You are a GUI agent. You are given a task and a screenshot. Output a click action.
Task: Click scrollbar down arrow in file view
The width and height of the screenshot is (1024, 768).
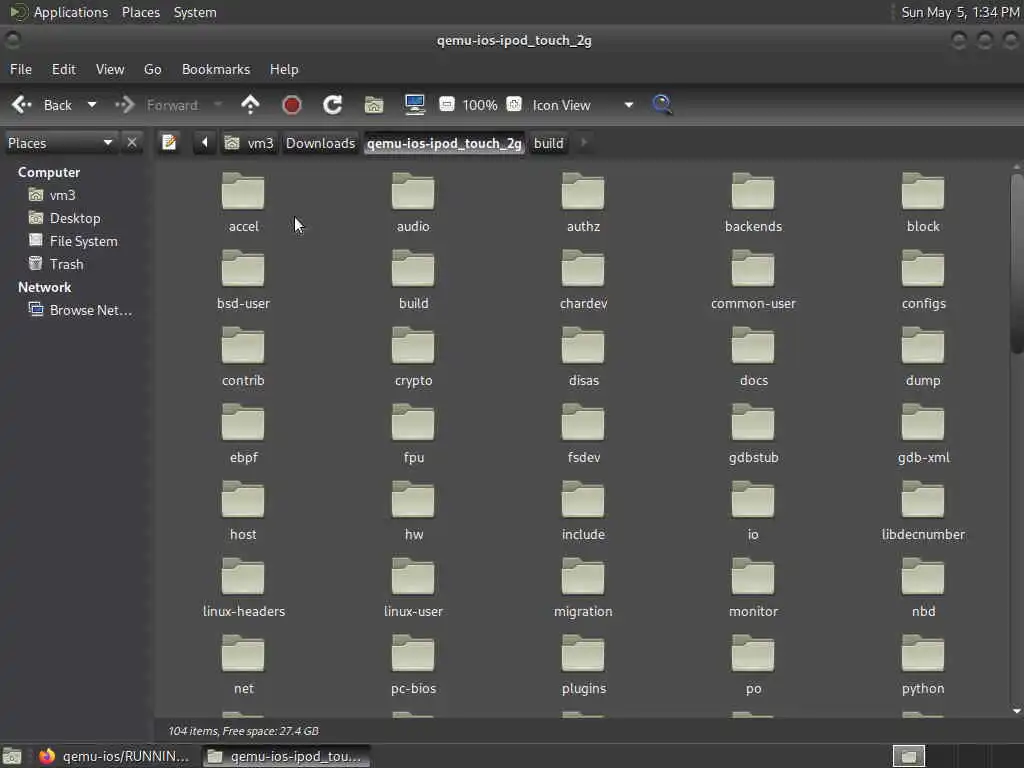[1016, 711]
